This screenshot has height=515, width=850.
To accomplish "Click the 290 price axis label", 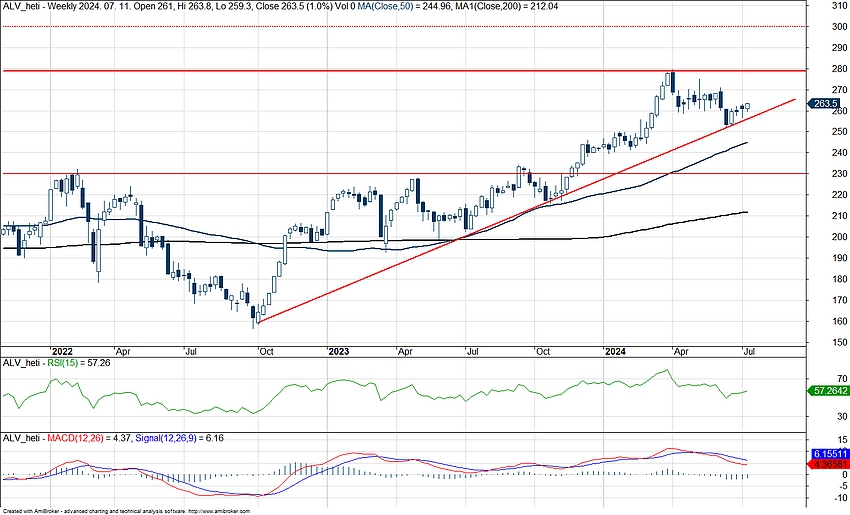I will pos(839,48).
